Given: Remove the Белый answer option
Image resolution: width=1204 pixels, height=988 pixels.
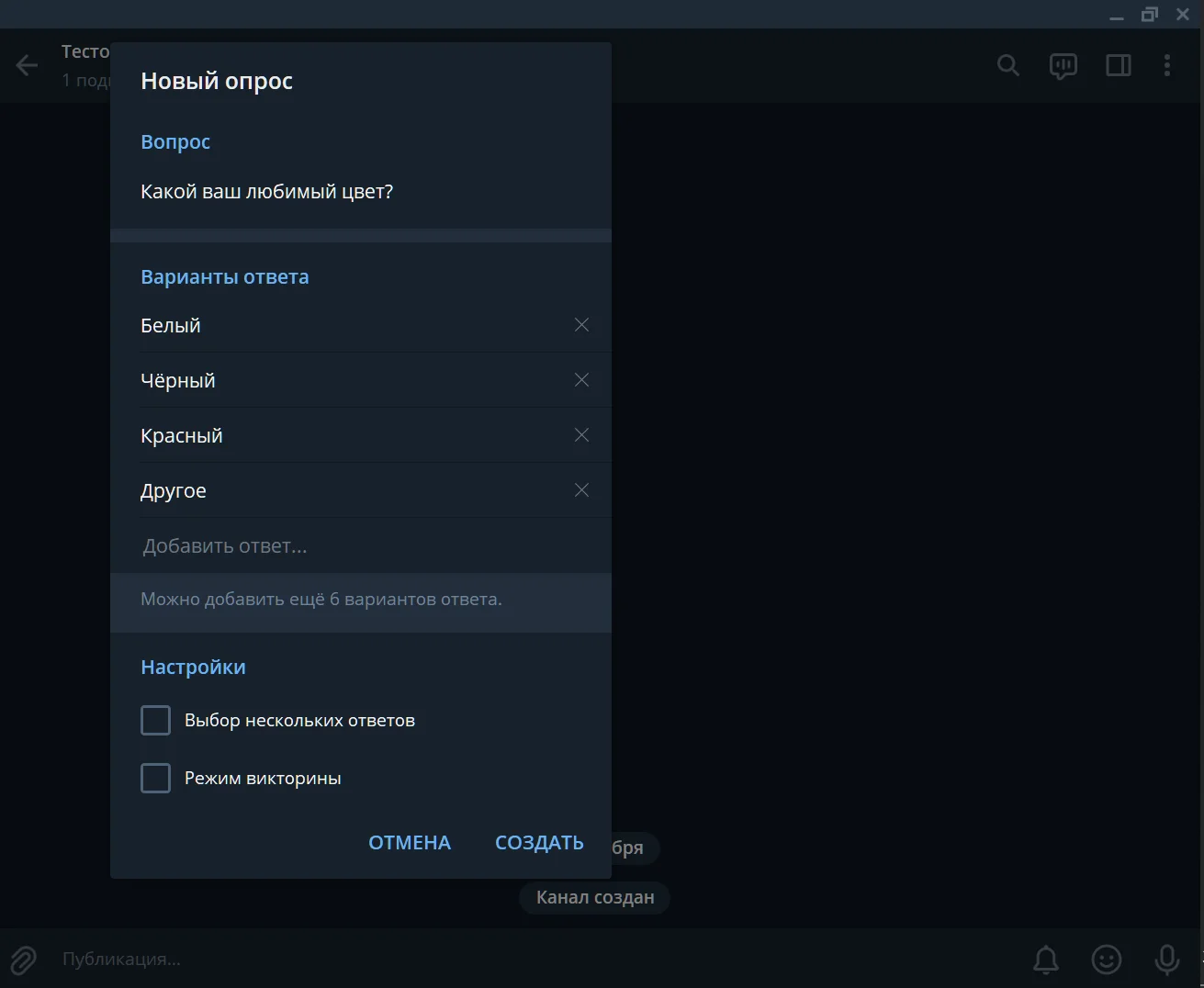Looking at the screenshot, I should [581, 325].
